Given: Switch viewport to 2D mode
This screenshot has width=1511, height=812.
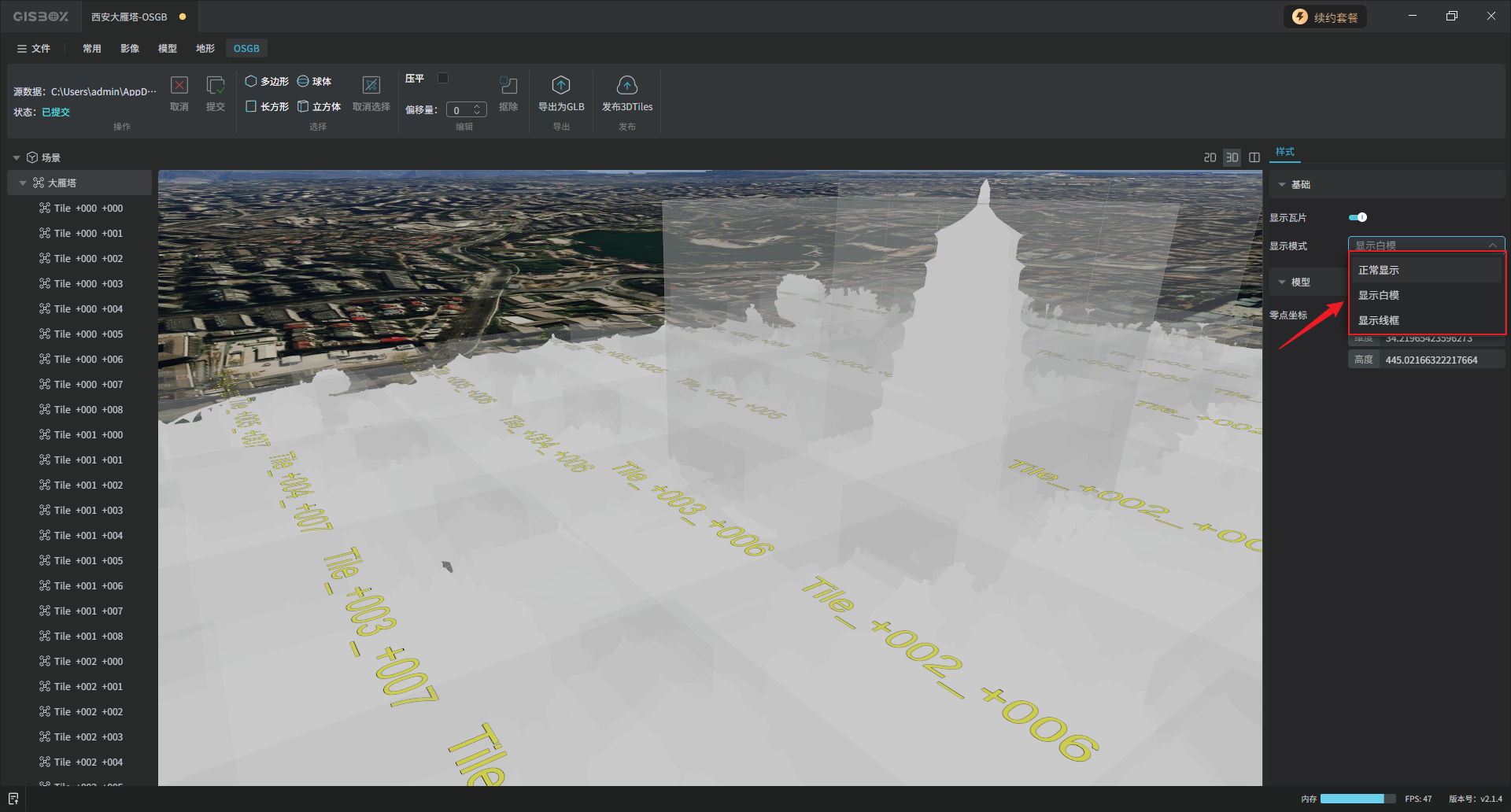Looking at the screenshot, I should (x=1210, y=157).
